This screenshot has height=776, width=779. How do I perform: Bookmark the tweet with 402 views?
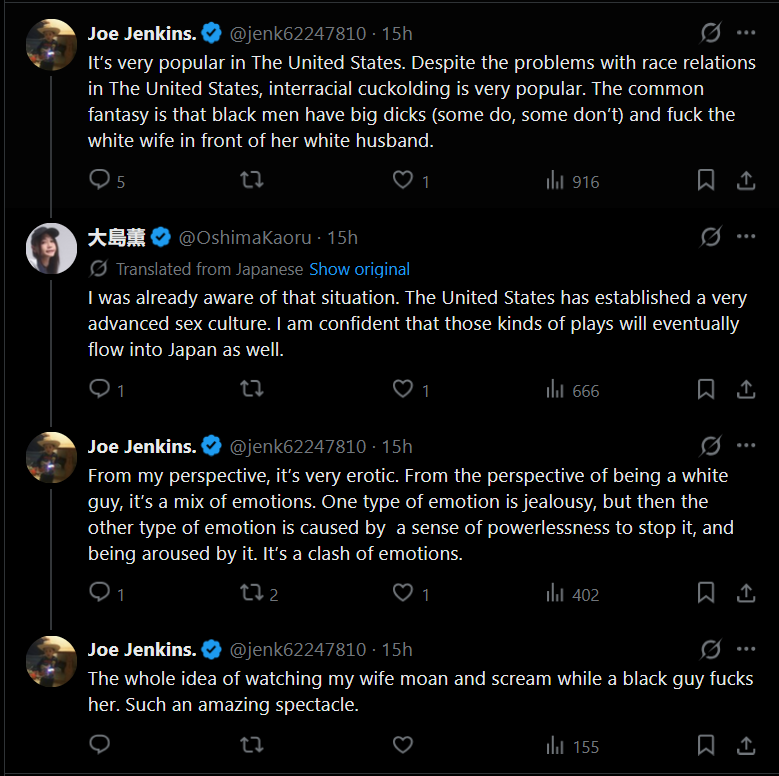click(x=705, y=594)
